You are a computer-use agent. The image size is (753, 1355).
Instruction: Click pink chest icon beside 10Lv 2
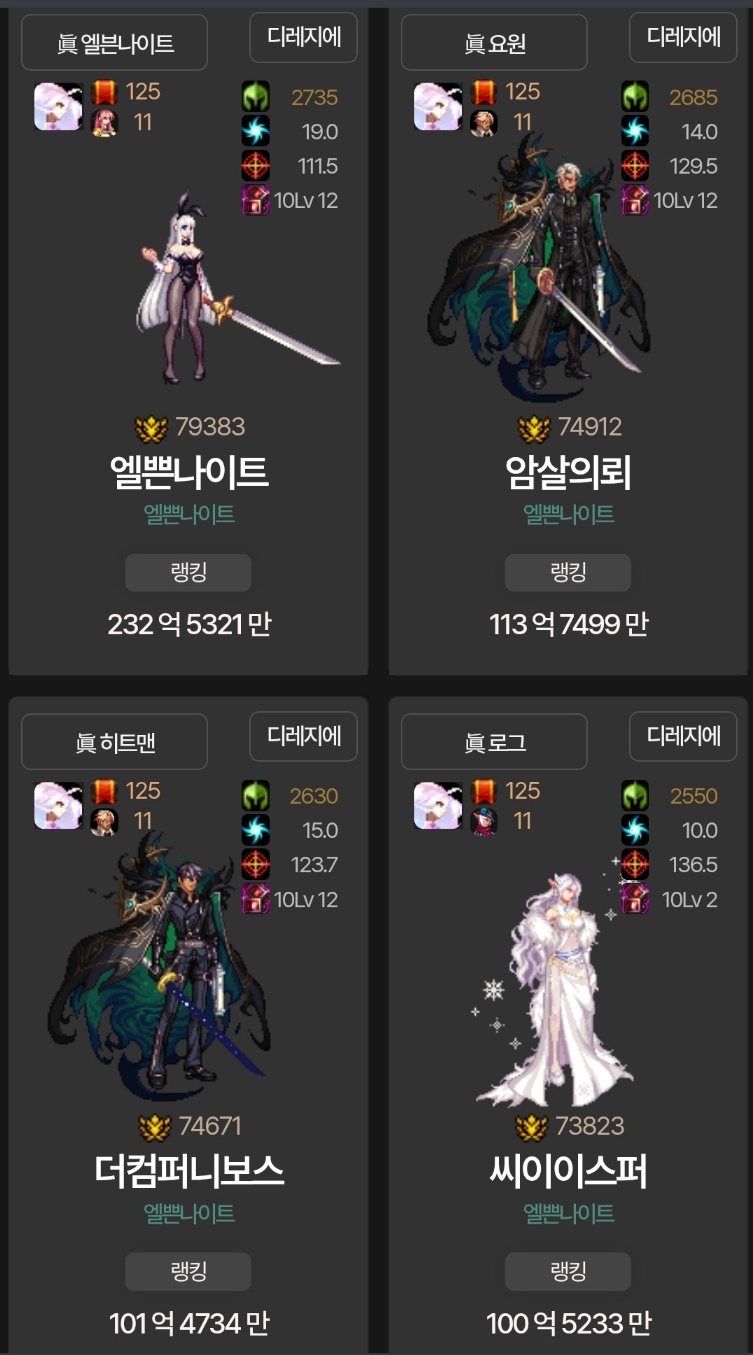click(x=635, y=899)
